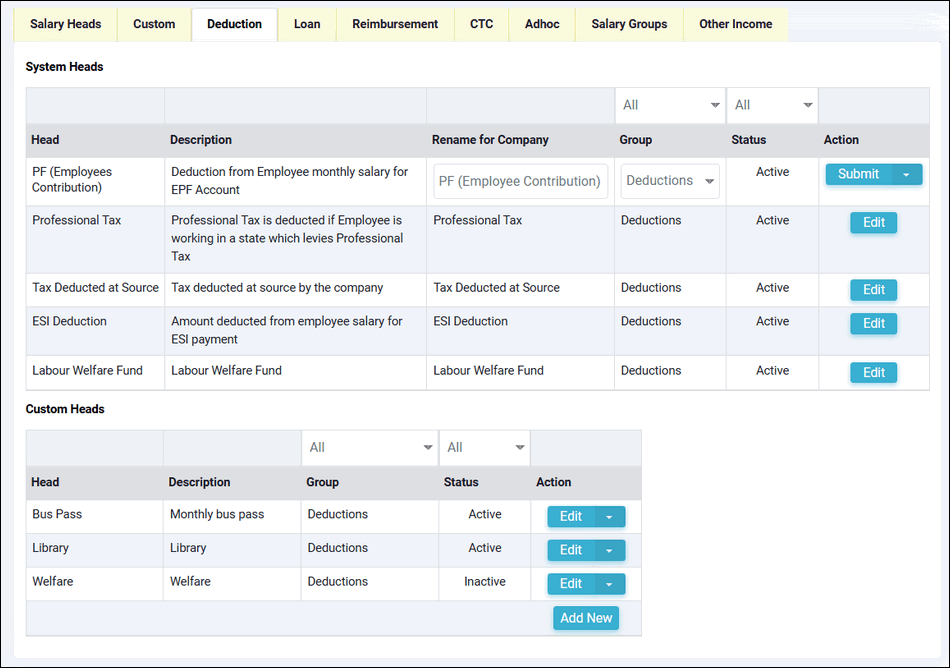Open the Salary Heads tab
950x668 pixels.
[x=65, y=24]
